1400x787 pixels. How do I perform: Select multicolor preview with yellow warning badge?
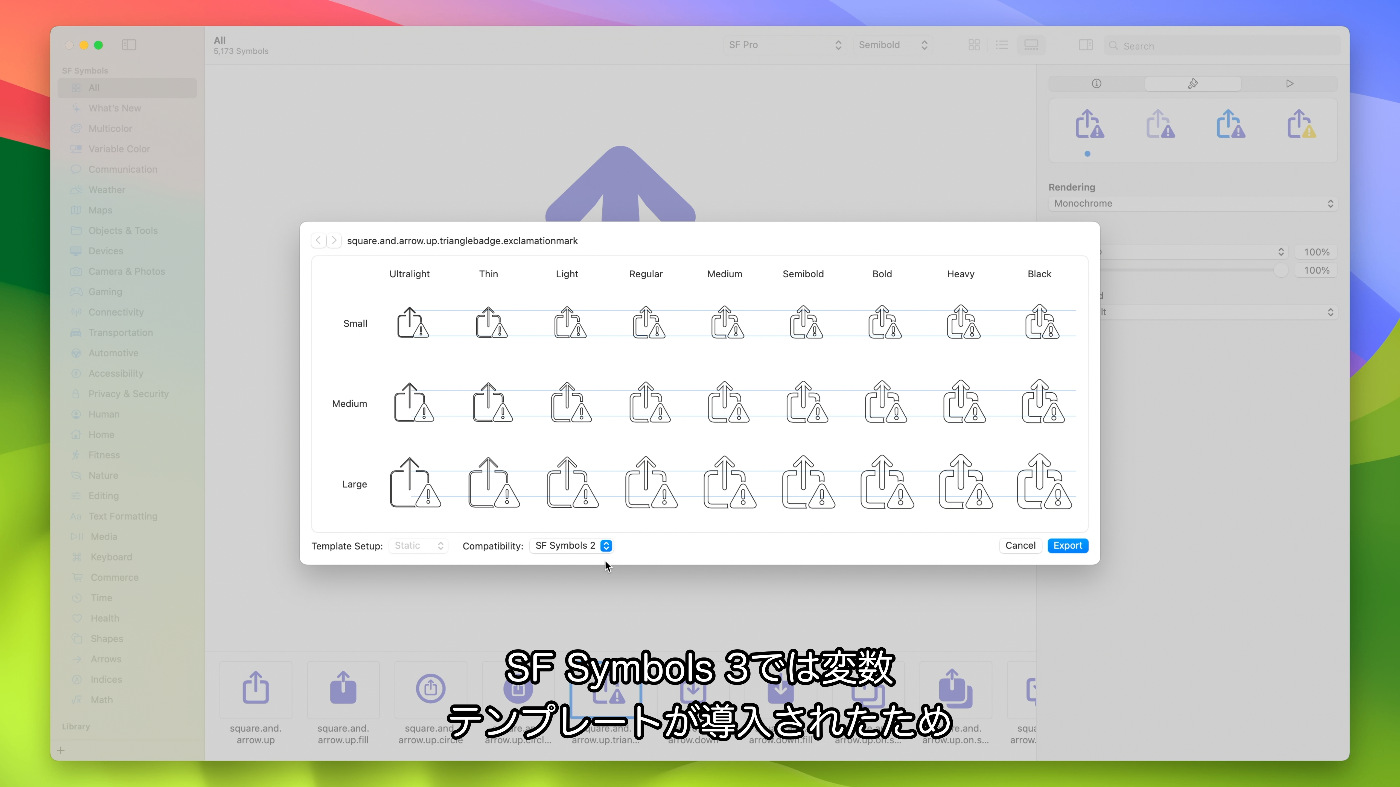pyautogui.click(x=1301, y=125)
